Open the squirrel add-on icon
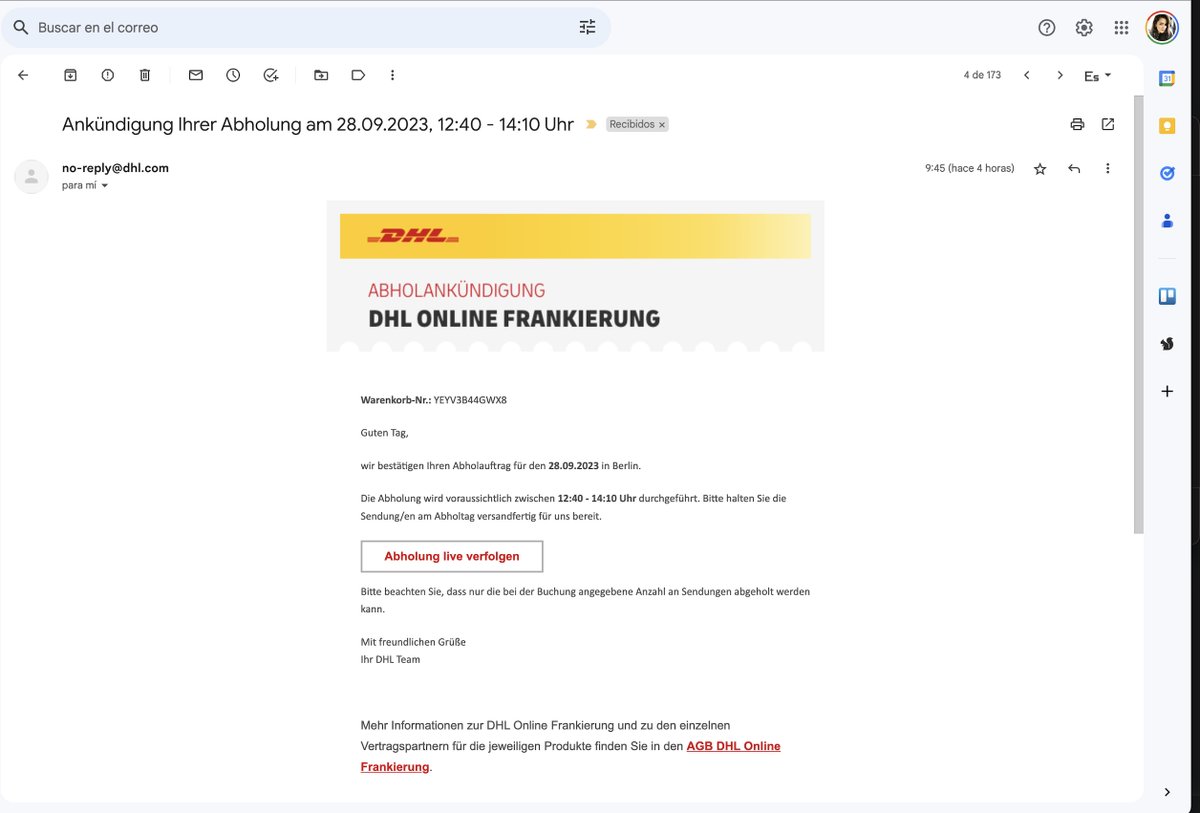This screenshot has width=1200, height=813. point(1166,343)
